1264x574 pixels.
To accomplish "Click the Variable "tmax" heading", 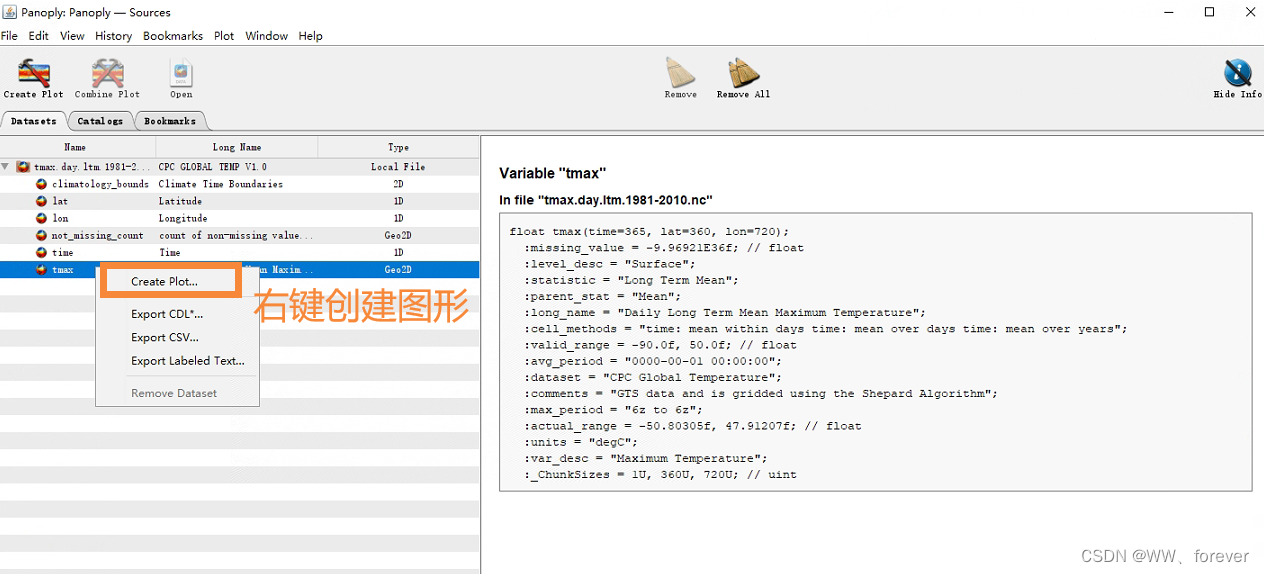I will pos(552,174).
